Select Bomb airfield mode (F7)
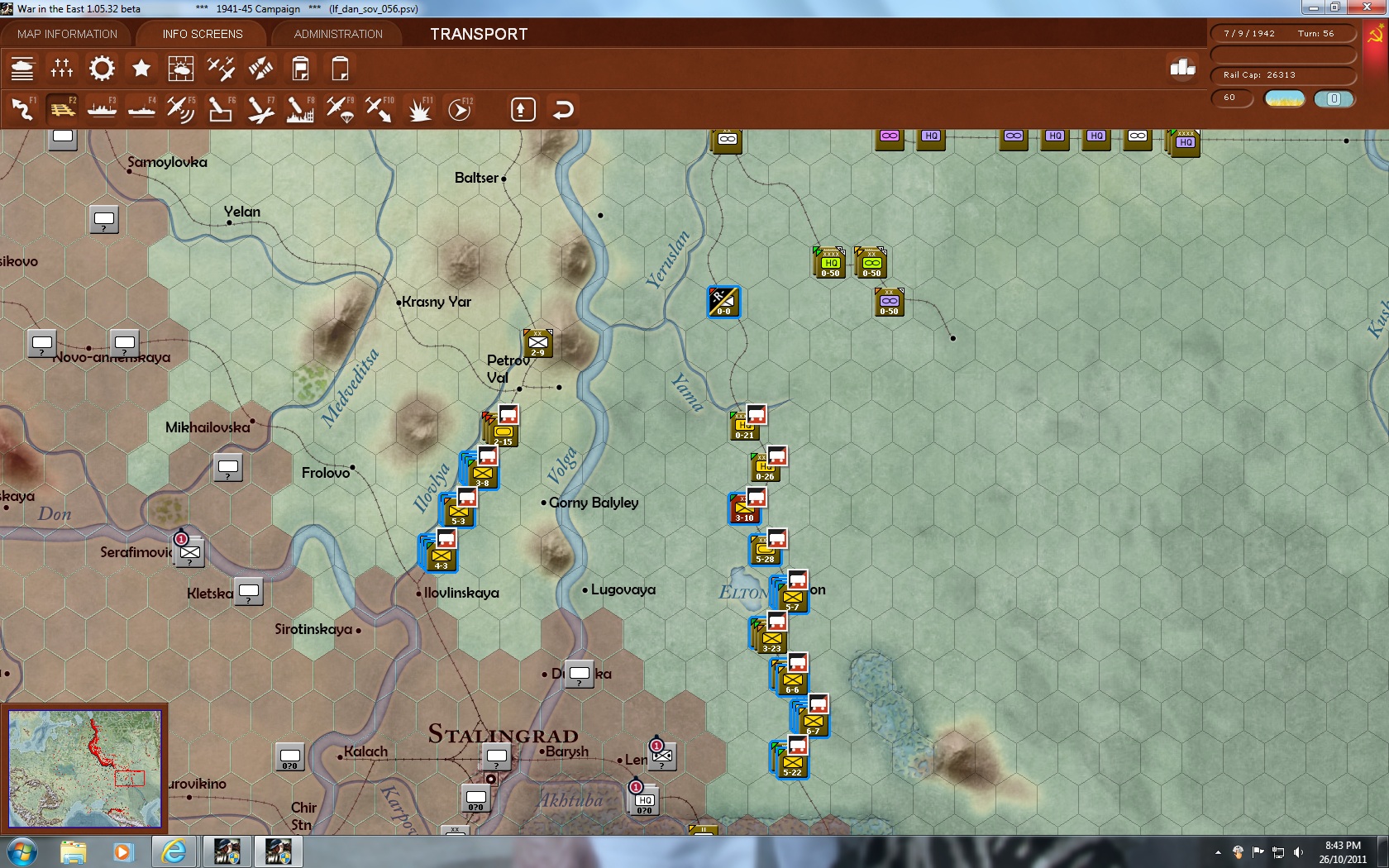The image size is (1389, 868). pyautogui.click(x=260, y=109)
